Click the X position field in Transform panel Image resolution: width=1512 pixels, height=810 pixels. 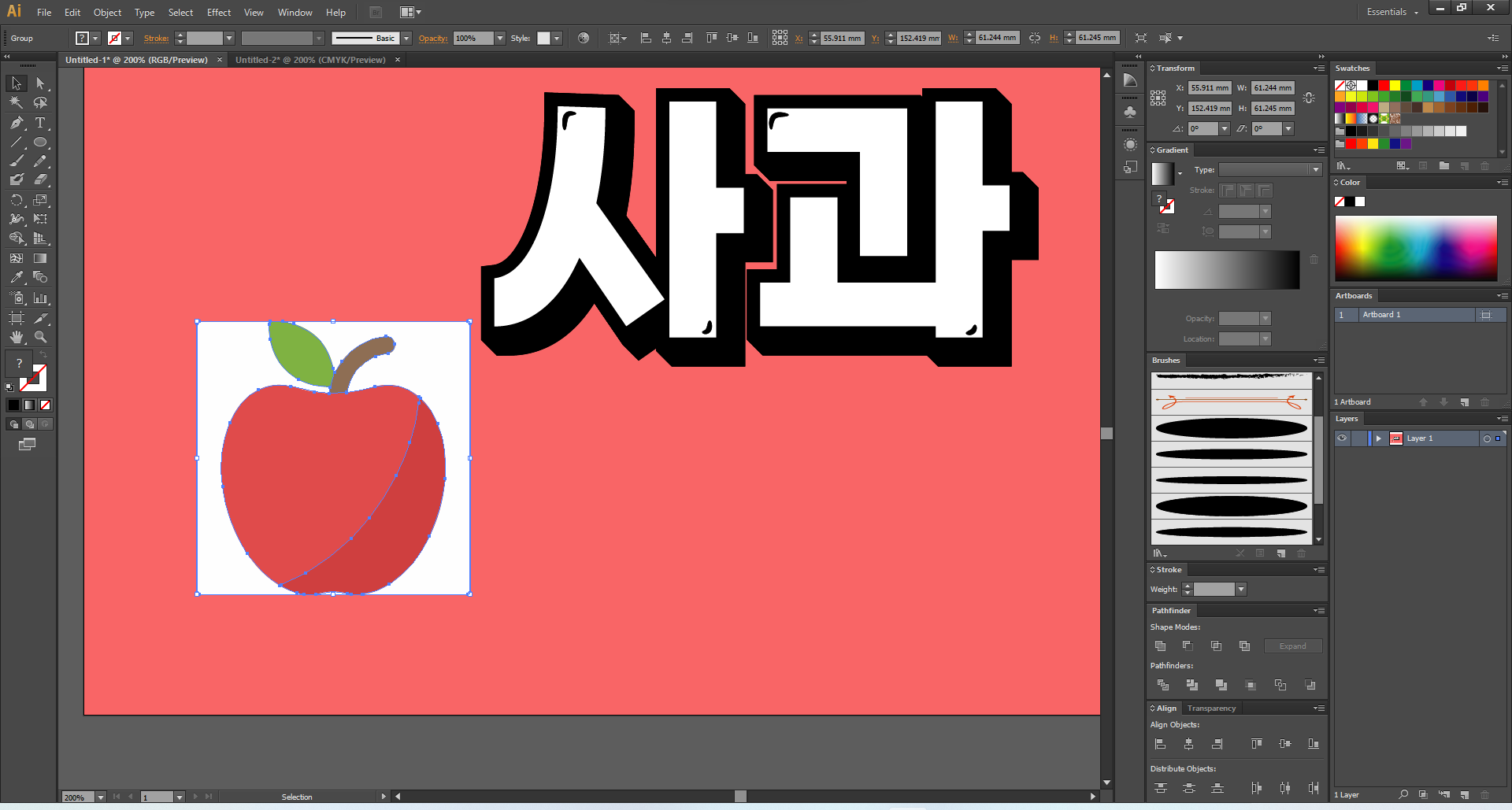point(1210,88)
